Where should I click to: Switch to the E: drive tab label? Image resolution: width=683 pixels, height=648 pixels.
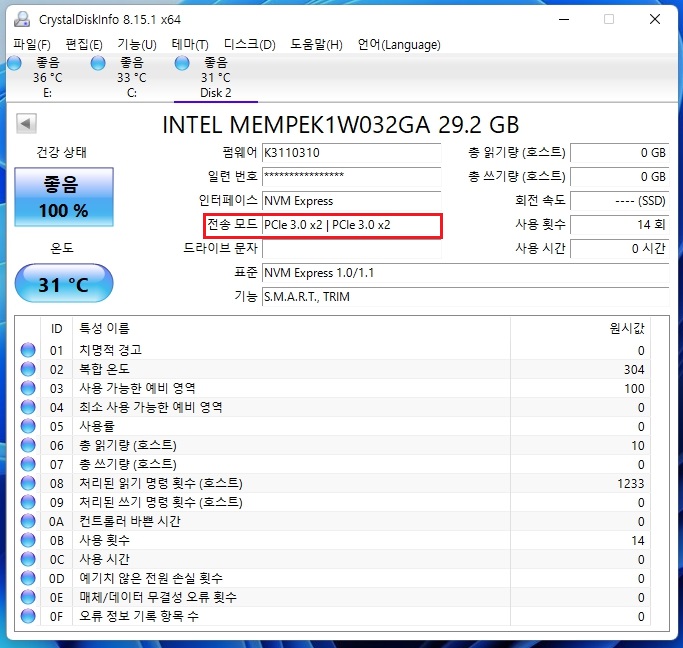(x=47, y=93)
